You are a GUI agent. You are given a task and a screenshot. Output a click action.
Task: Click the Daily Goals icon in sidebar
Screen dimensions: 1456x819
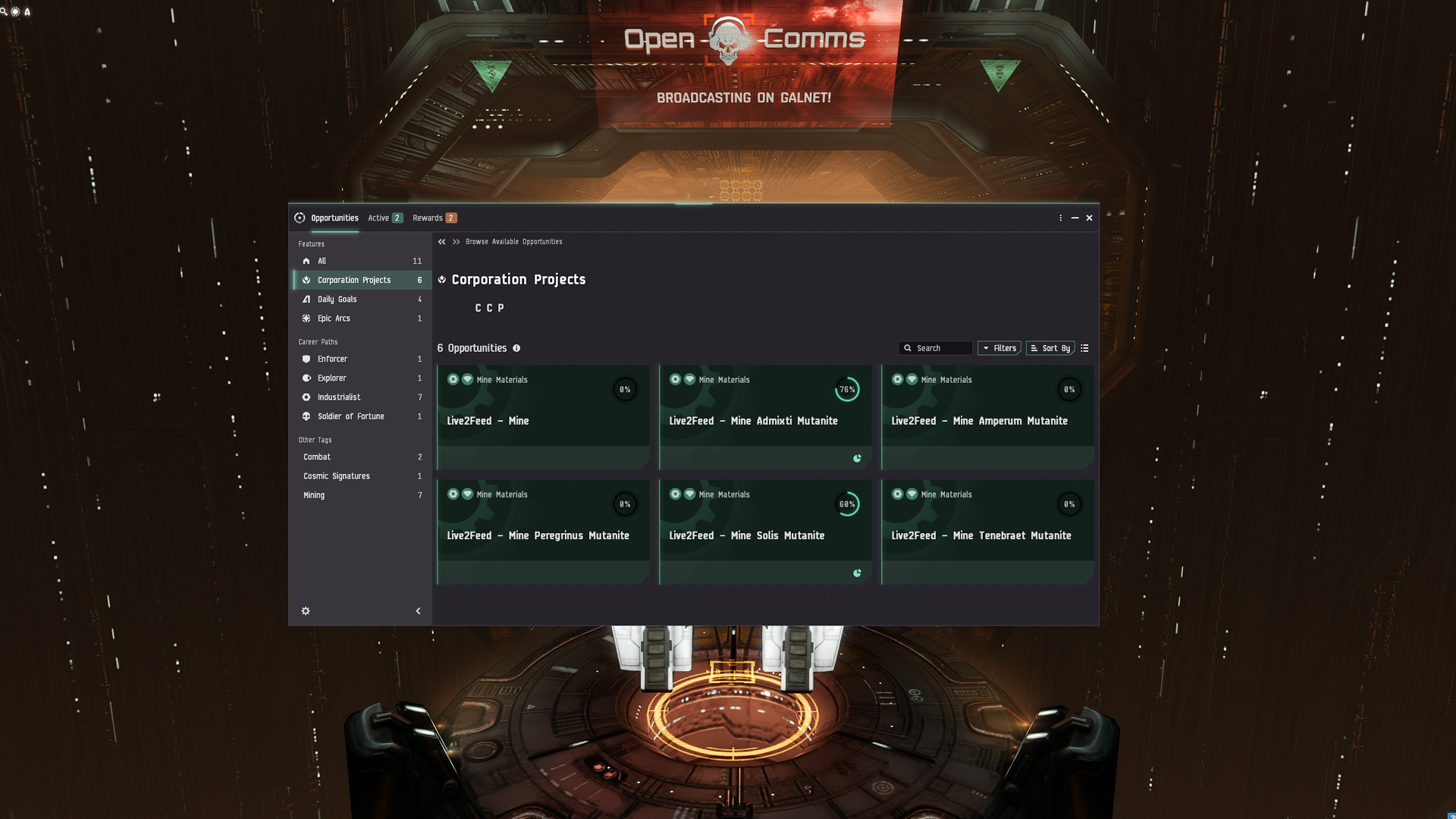point(306,298)
